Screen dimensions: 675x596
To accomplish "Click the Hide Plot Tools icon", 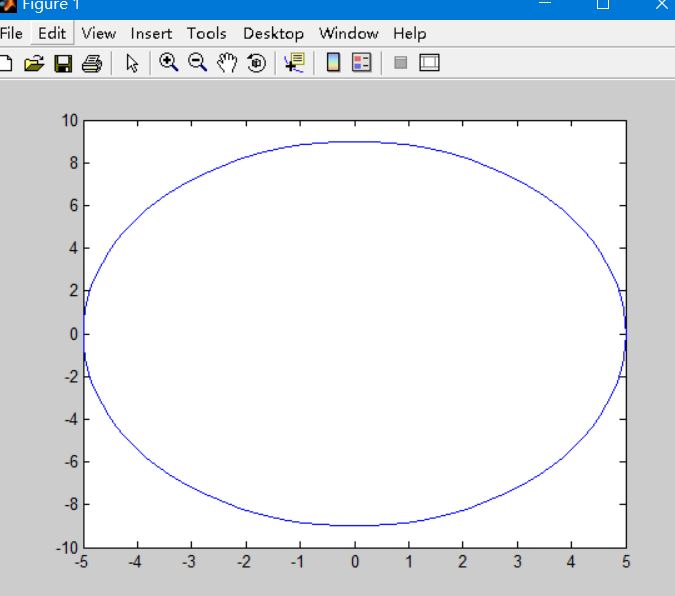I will [400, 63].
